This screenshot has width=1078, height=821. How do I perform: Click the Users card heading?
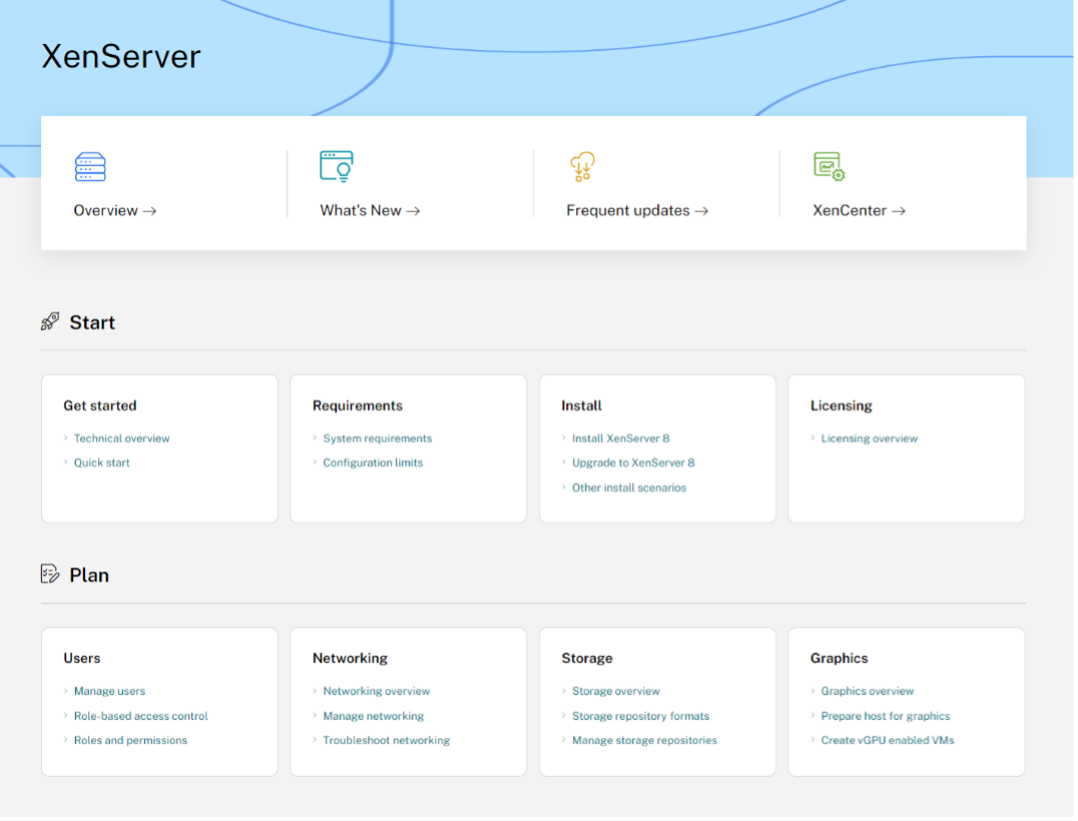(82, 659)
